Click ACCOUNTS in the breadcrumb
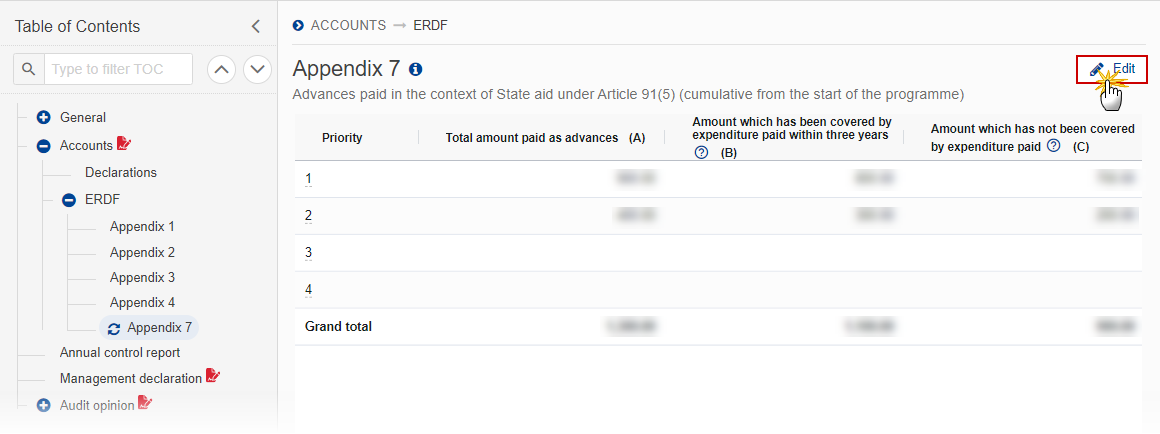 coord(348,25)
